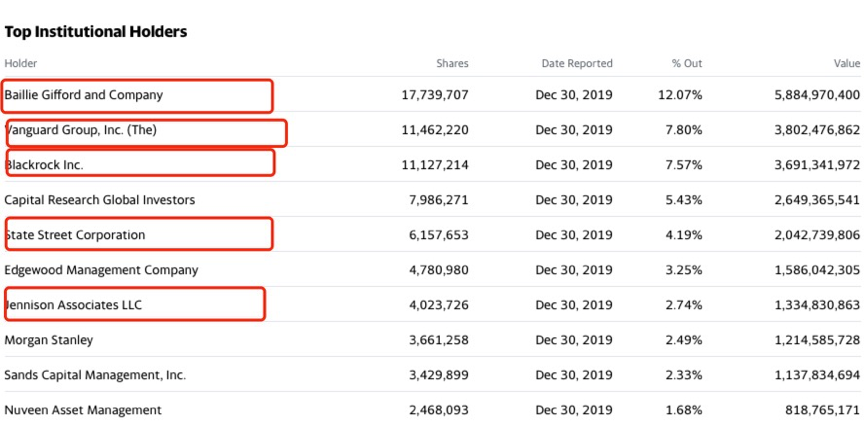The width and height of the screenshot is (864, 424).
Task: Select the Value column header
Action: point(847,64)
